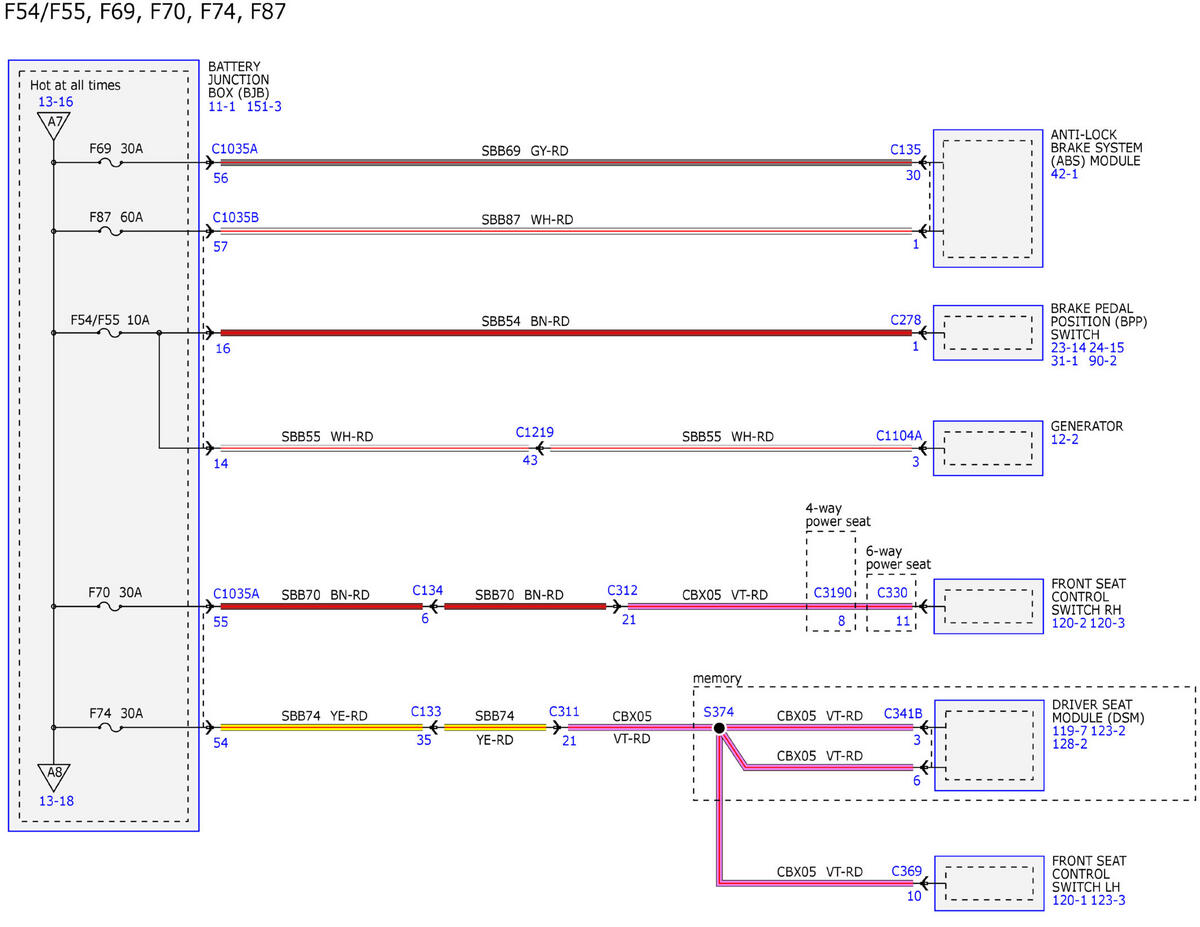Image resolution: width=1200 pixels, height=927 pixels.
Task: Click the A7 triangle reference symbol
Action: [53, 126]
